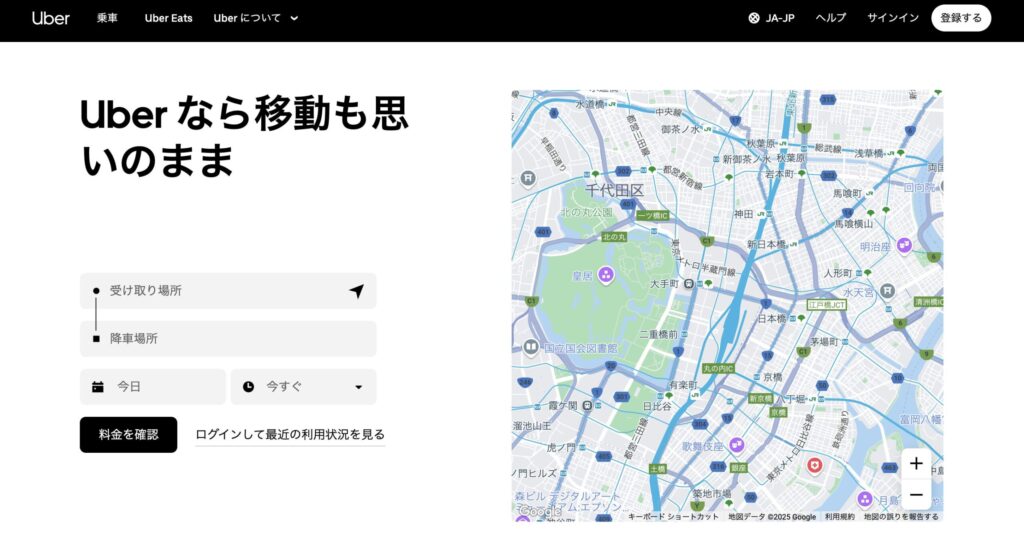Click the 水天宮 shrine marker icon
This screenshot has width=1024, height=548.
(x=887, y=291)
